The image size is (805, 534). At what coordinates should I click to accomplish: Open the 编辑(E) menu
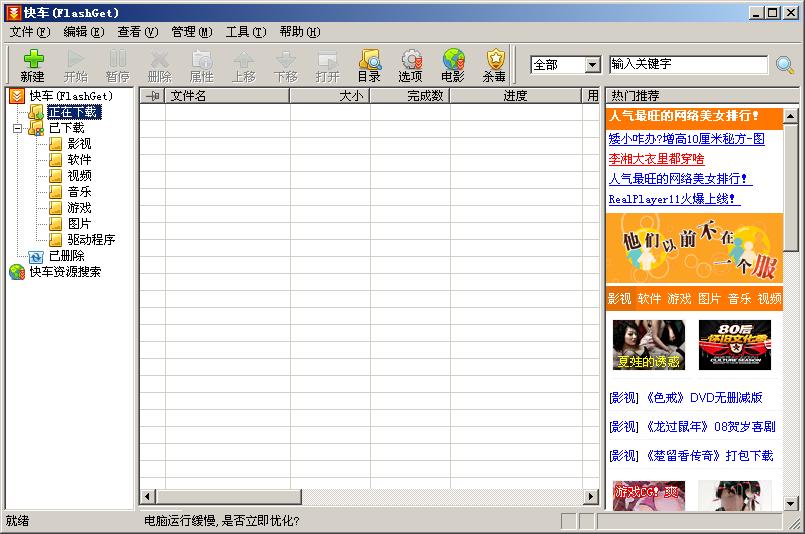pos(84,32)
